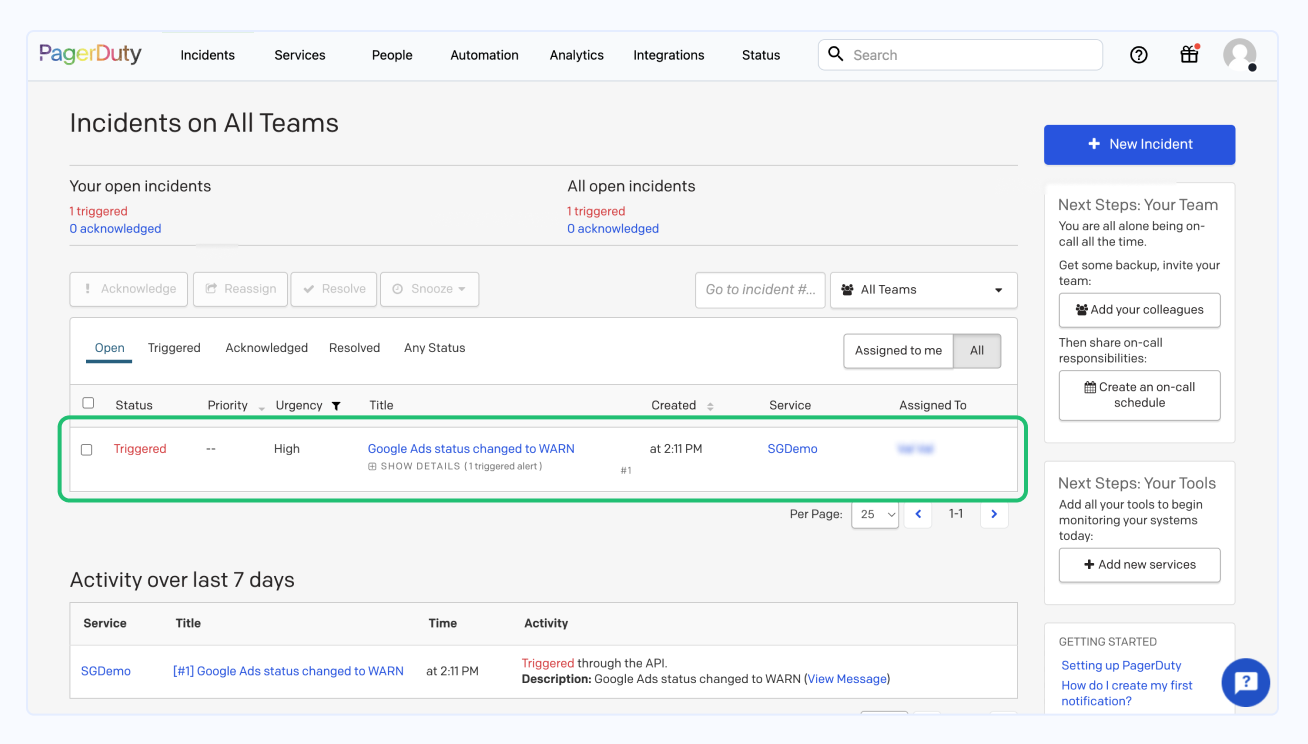Viewport: 1308px width, 744px height.
Task: Type in the Go to incident field
Action: coord(760,289)
